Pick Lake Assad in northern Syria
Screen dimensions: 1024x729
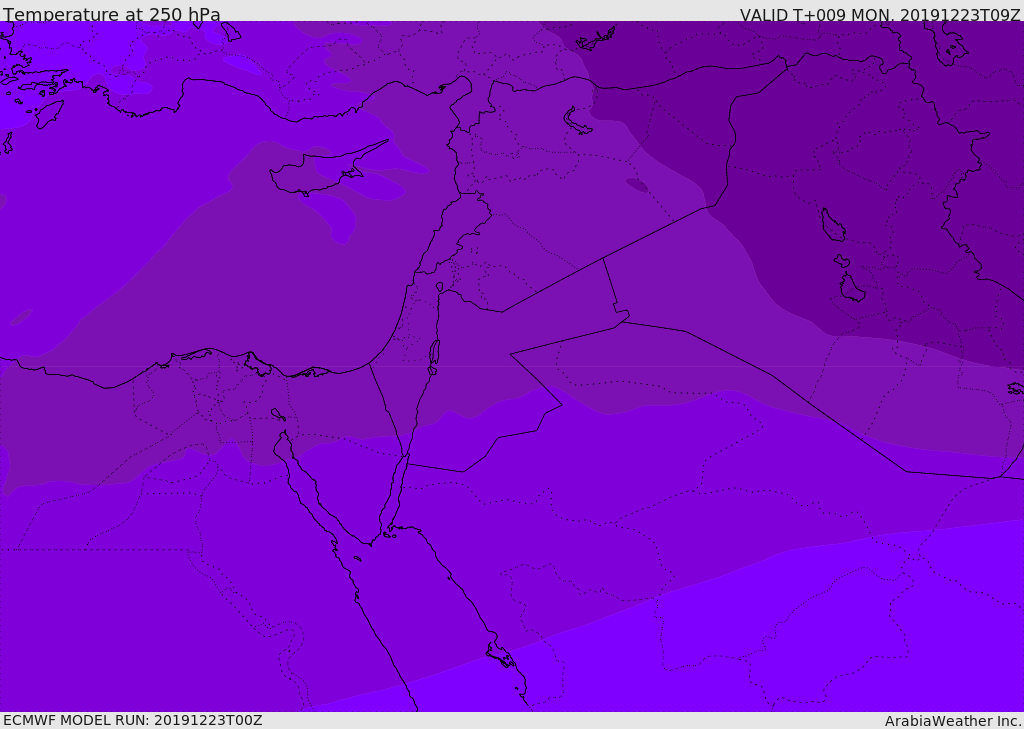click(578, 121)
